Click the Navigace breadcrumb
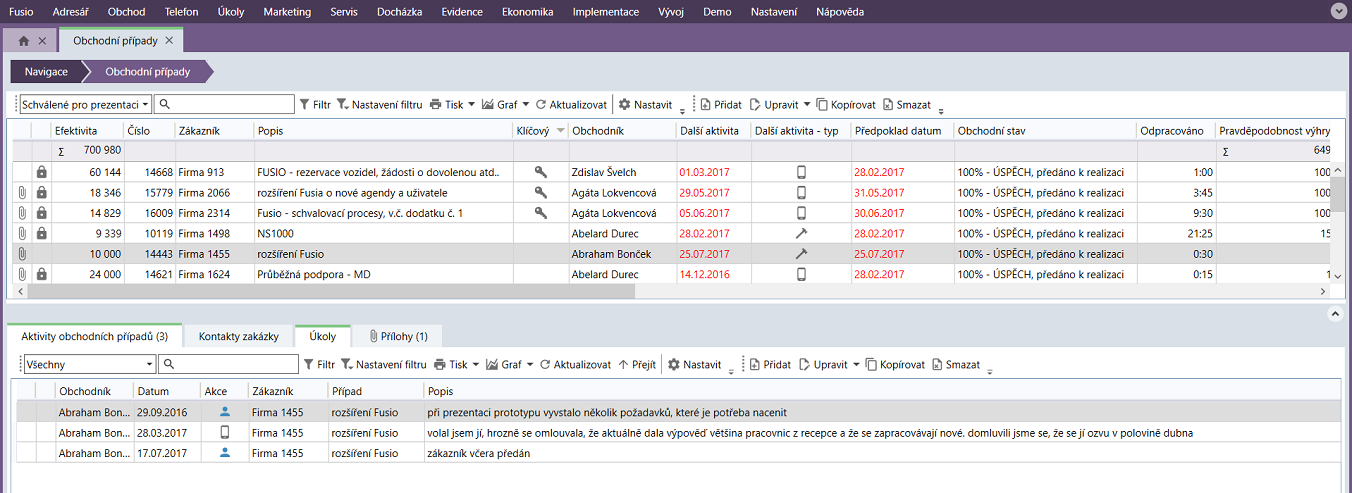The image size is (1352, 493). 46,72
